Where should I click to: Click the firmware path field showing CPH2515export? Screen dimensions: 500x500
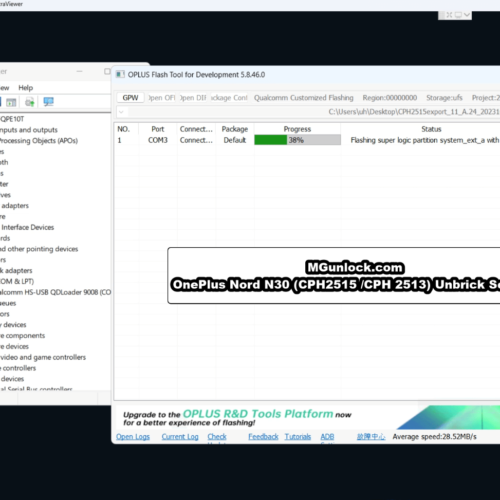coord(314,112)
